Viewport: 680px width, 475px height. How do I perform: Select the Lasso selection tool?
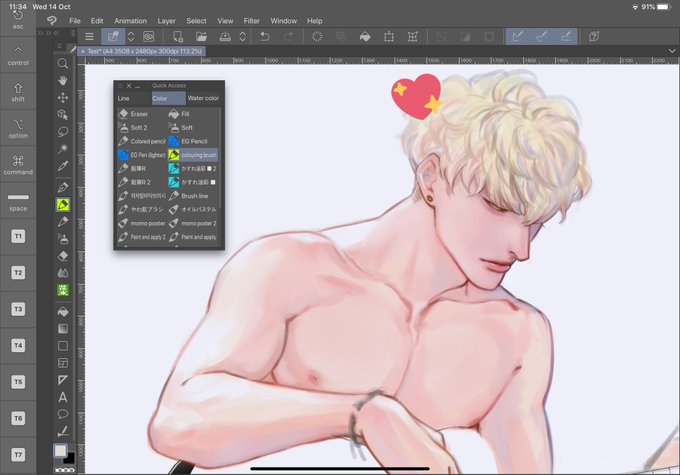coord(63,131)
